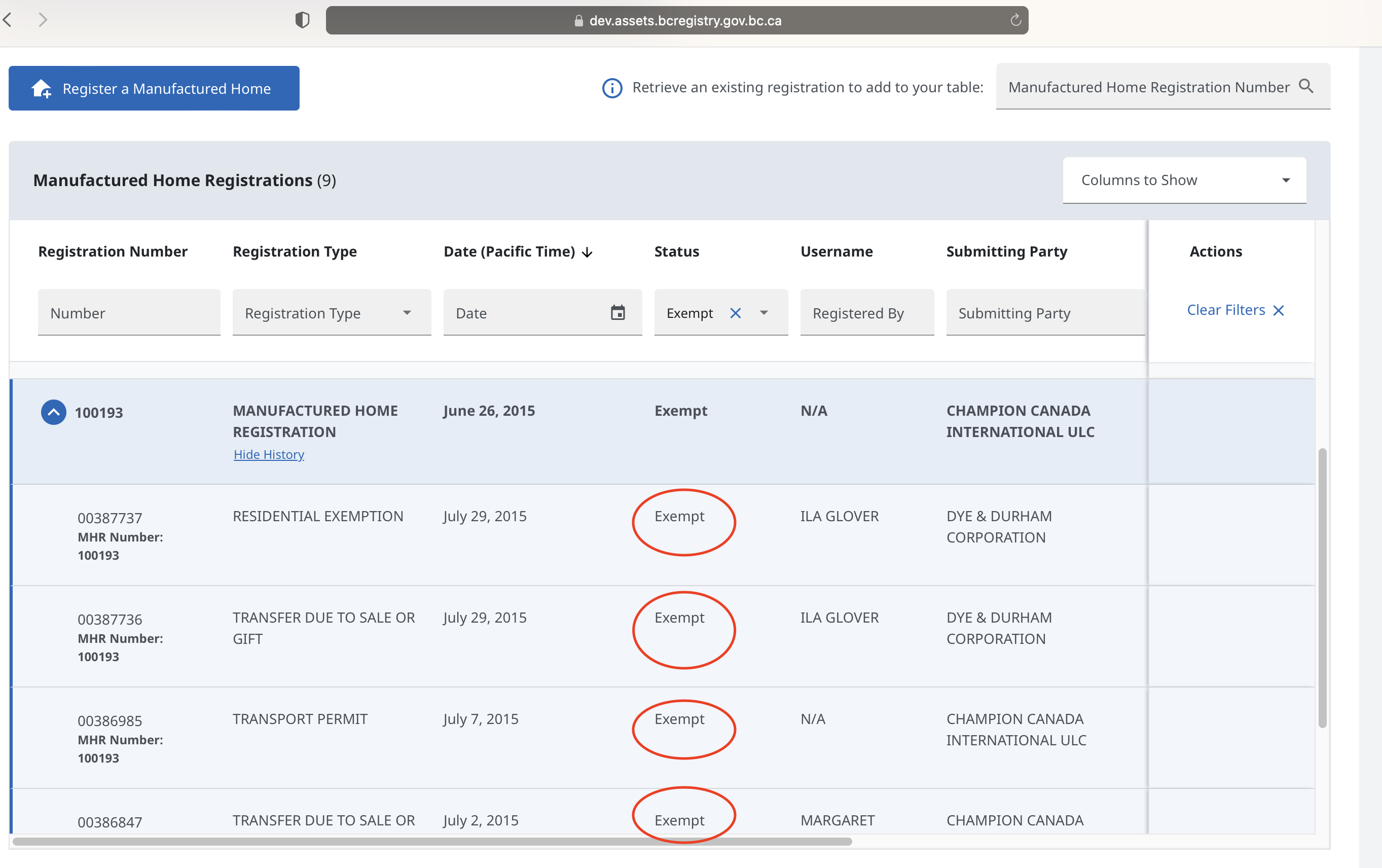This screenshot has height=868, width=1382.
Task: Expand the Status filter dropdown arrow
Action: [x=764, y=313]
